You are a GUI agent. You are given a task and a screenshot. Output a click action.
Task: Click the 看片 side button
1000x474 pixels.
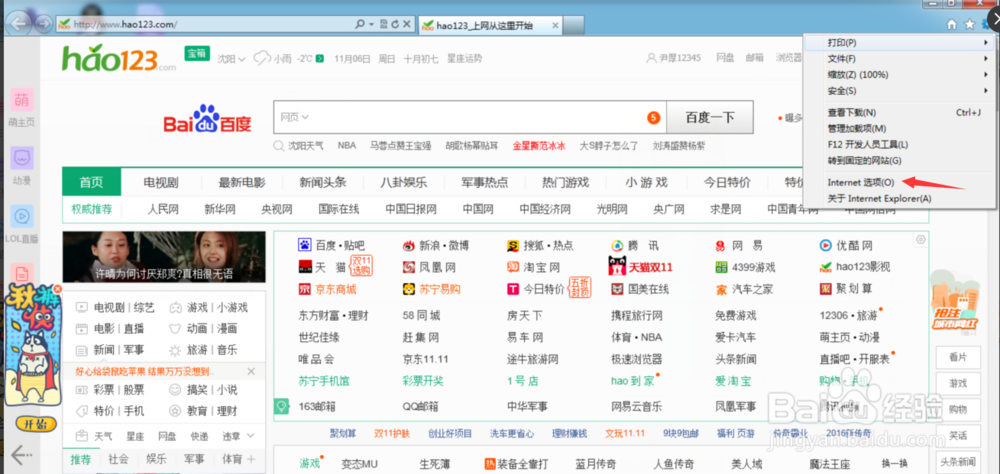[x=958, y=357]
